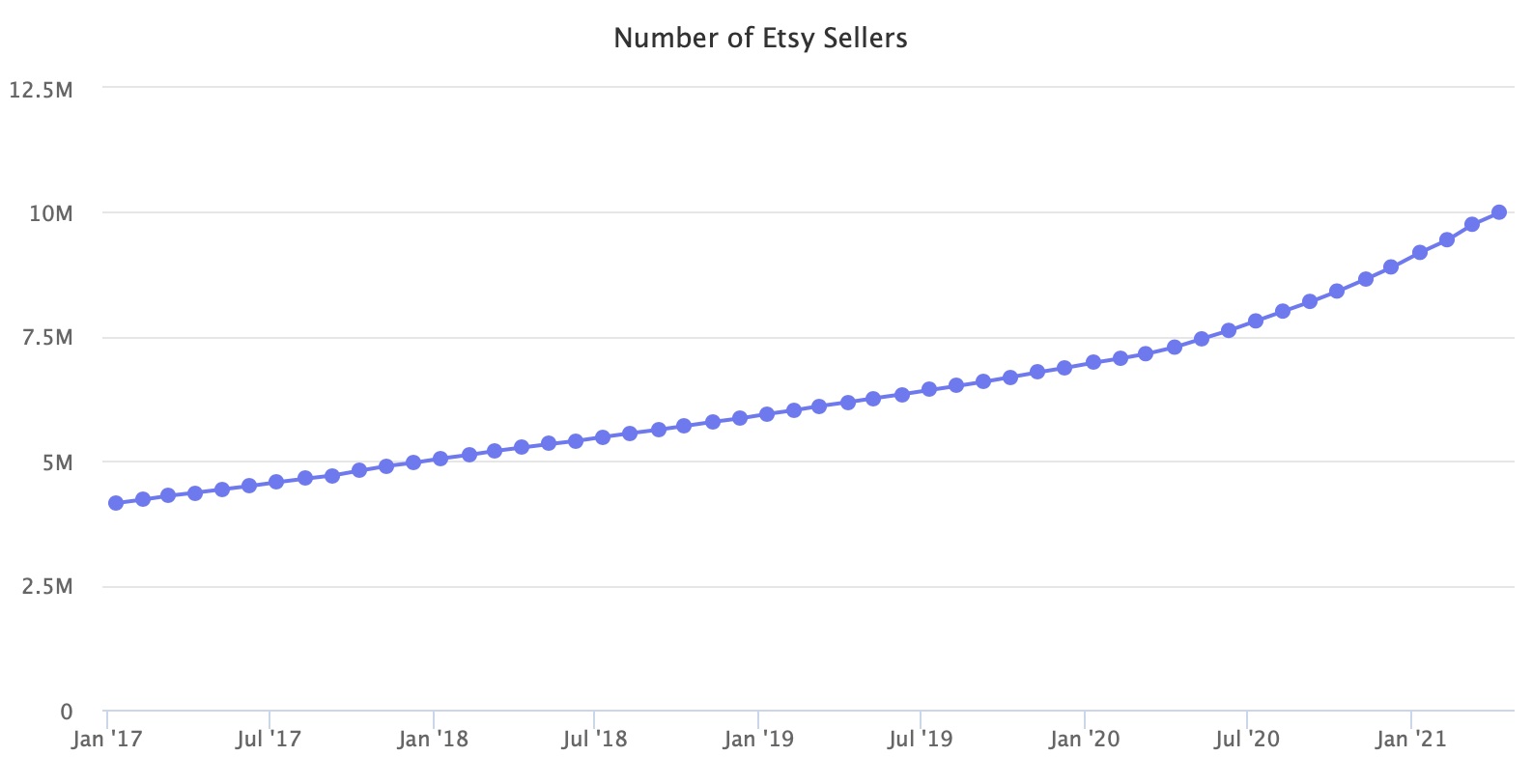Click the 10M y-axis label
The height and width of the screenshot is (784, 1532).
50,213
